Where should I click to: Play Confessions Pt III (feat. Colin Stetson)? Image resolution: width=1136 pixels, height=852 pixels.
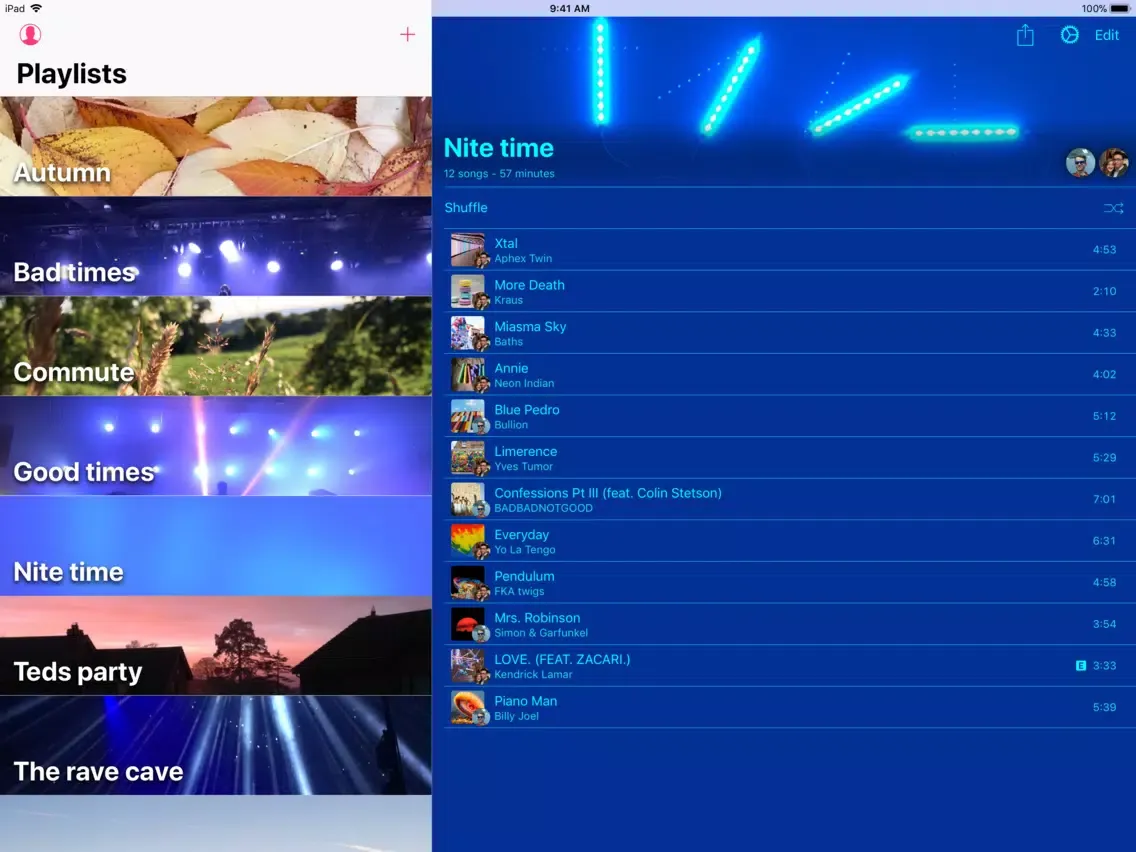[x=790, y=499]
